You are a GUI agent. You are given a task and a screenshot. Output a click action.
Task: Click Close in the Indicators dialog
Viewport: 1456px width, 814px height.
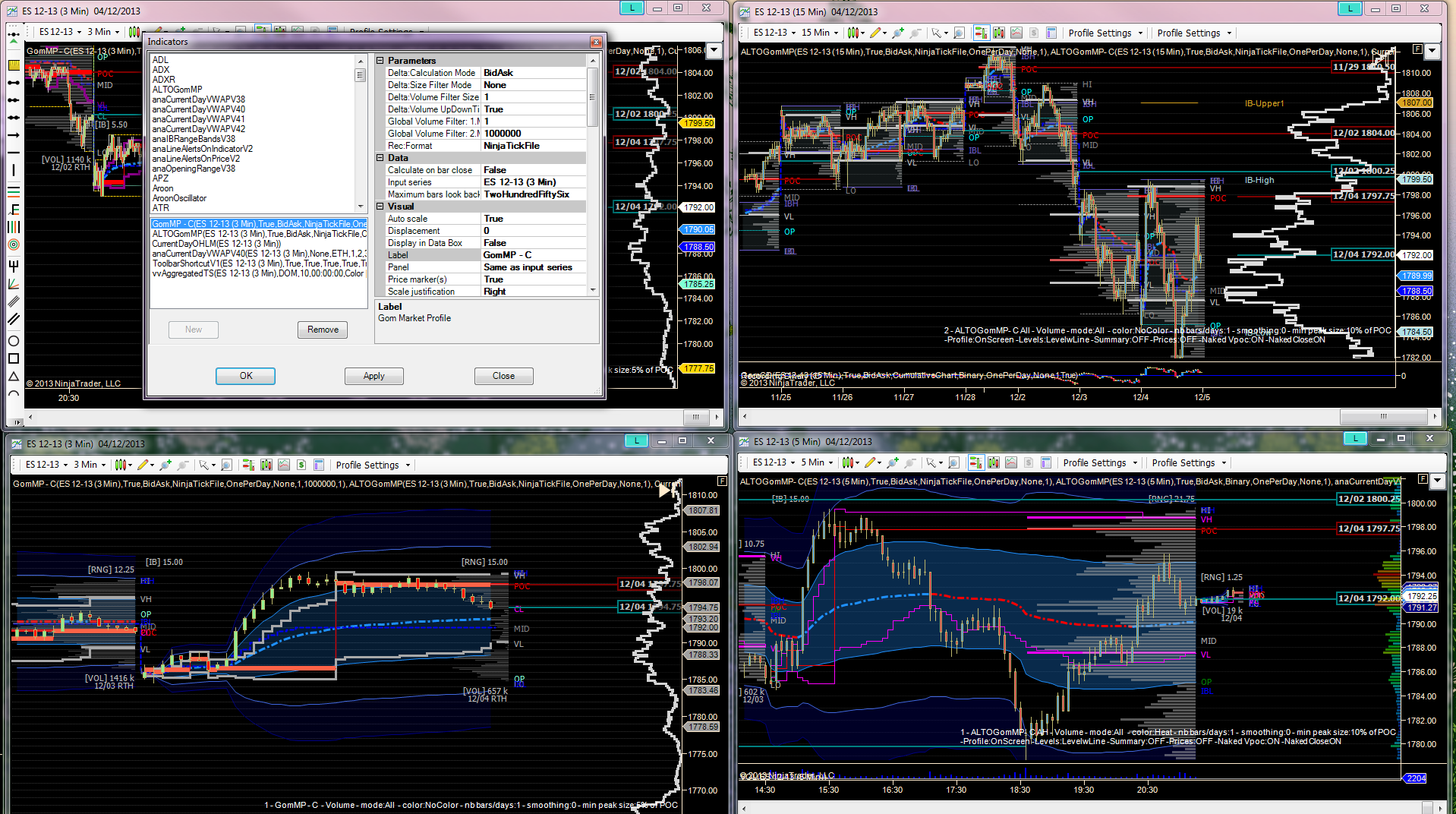(x=503, y=376)
